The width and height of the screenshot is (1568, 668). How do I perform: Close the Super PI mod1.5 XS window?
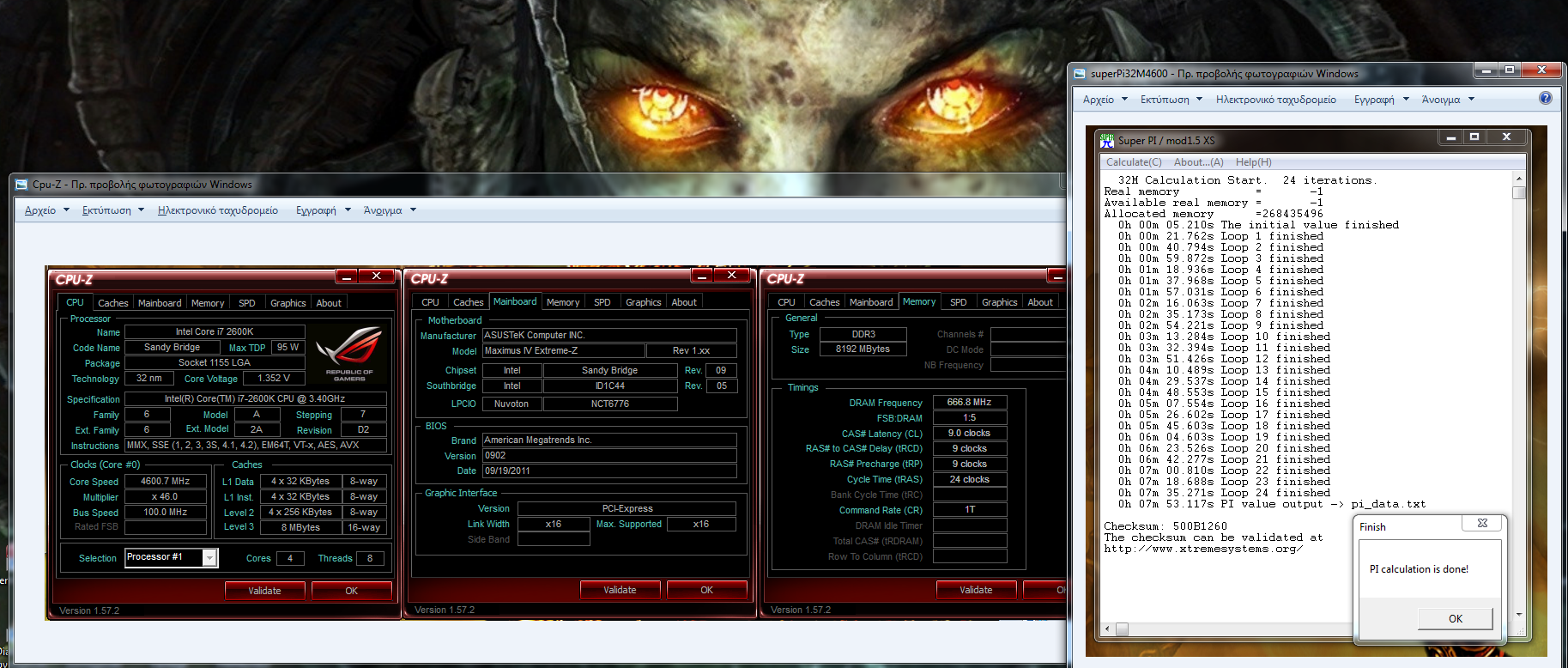click(x=1506, y=137)
